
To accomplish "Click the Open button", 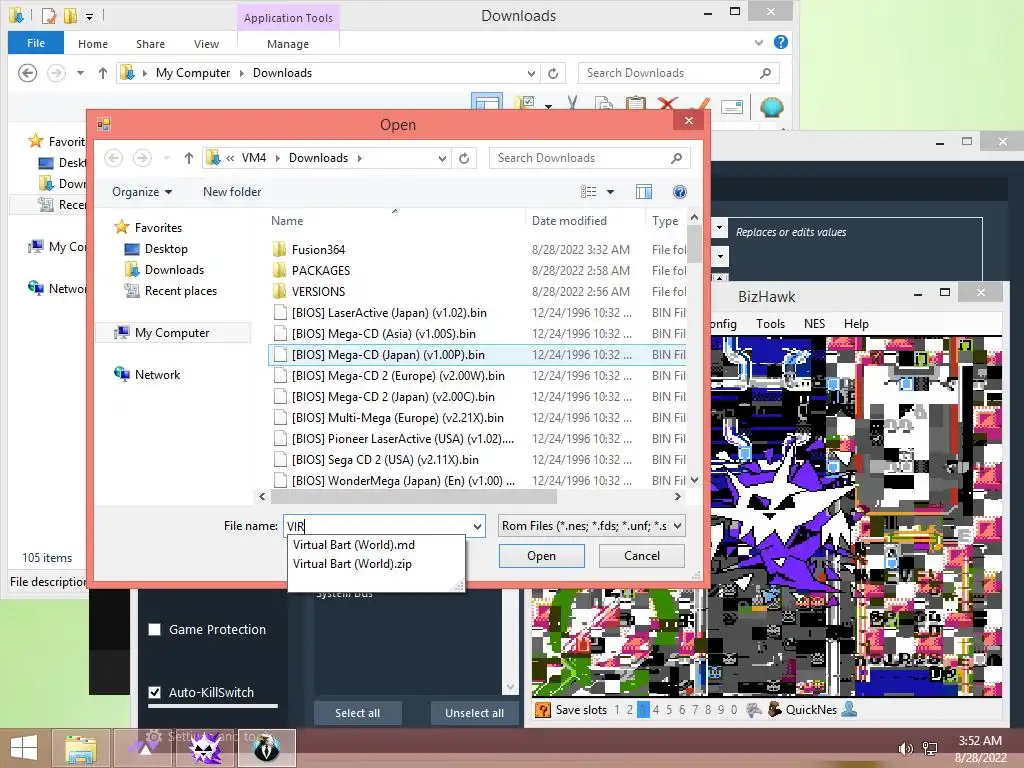I will [x=541, y=556].
